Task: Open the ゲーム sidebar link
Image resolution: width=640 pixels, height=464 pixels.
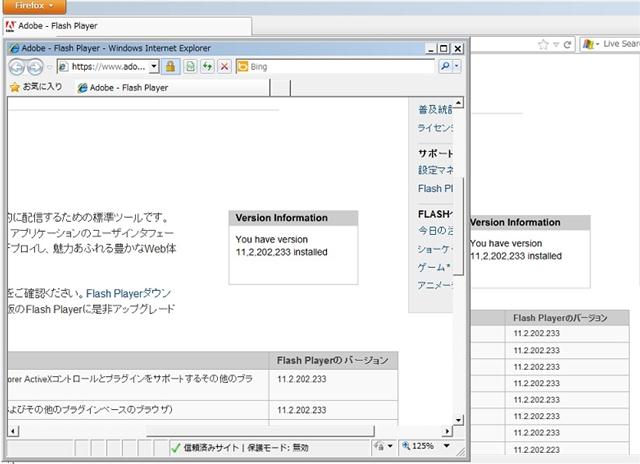Action: pos(434,267)
